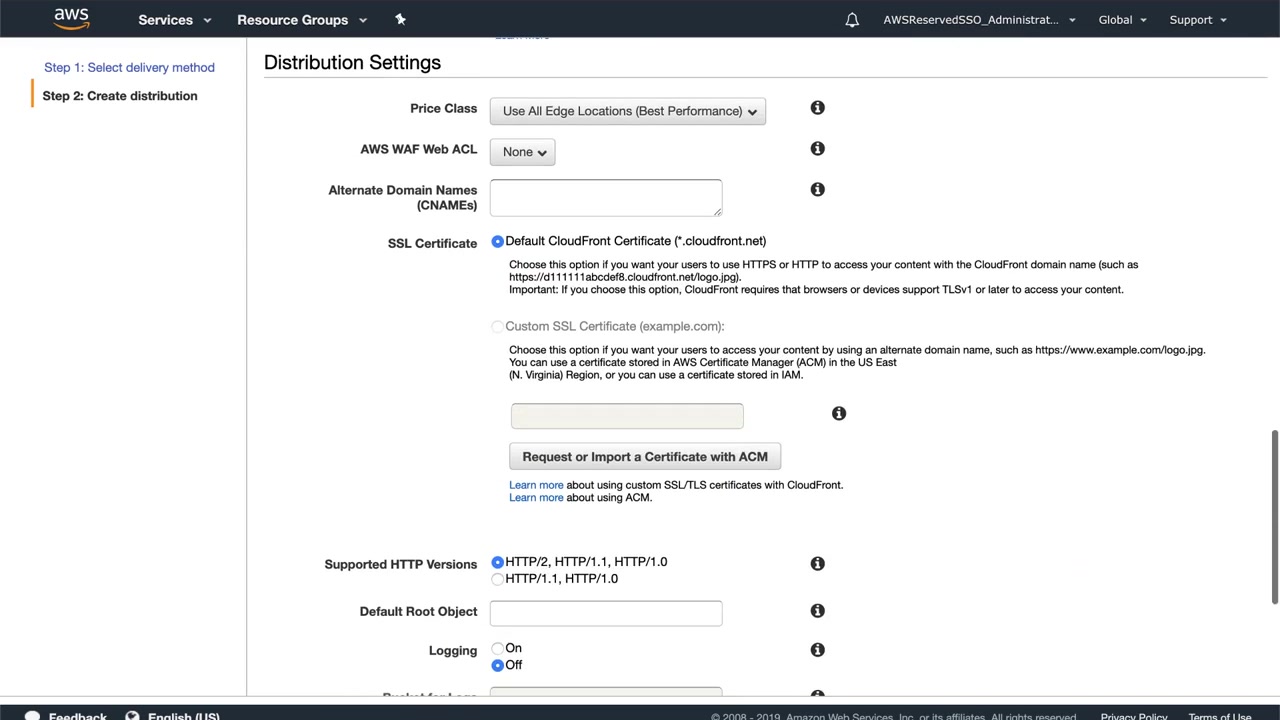
Task: Open the Global region dropdown
Action: pos(1122,20)
